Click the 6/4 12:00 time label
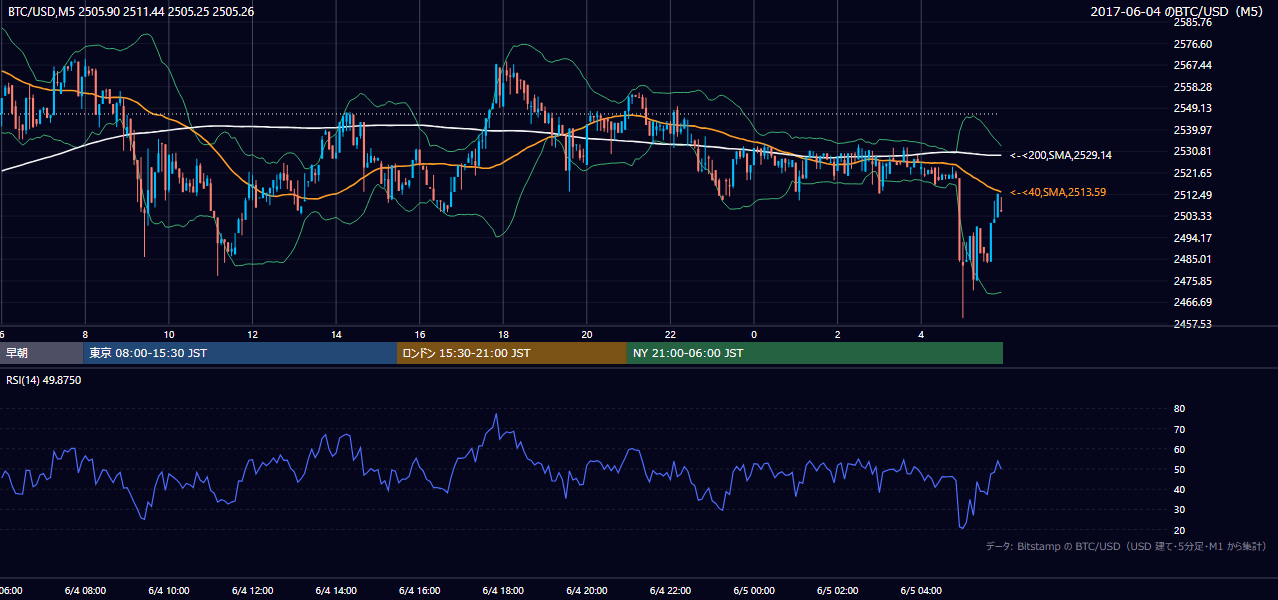 pos(252,591)
